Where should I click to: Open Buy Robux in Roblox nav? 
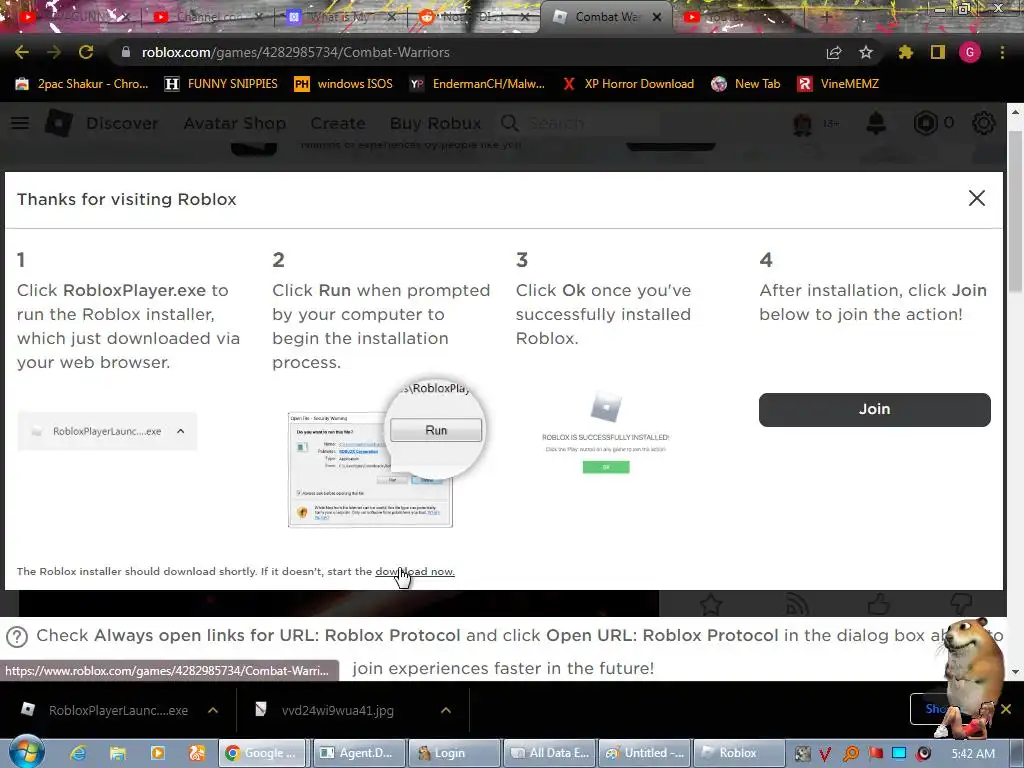[x=435, y=123]
